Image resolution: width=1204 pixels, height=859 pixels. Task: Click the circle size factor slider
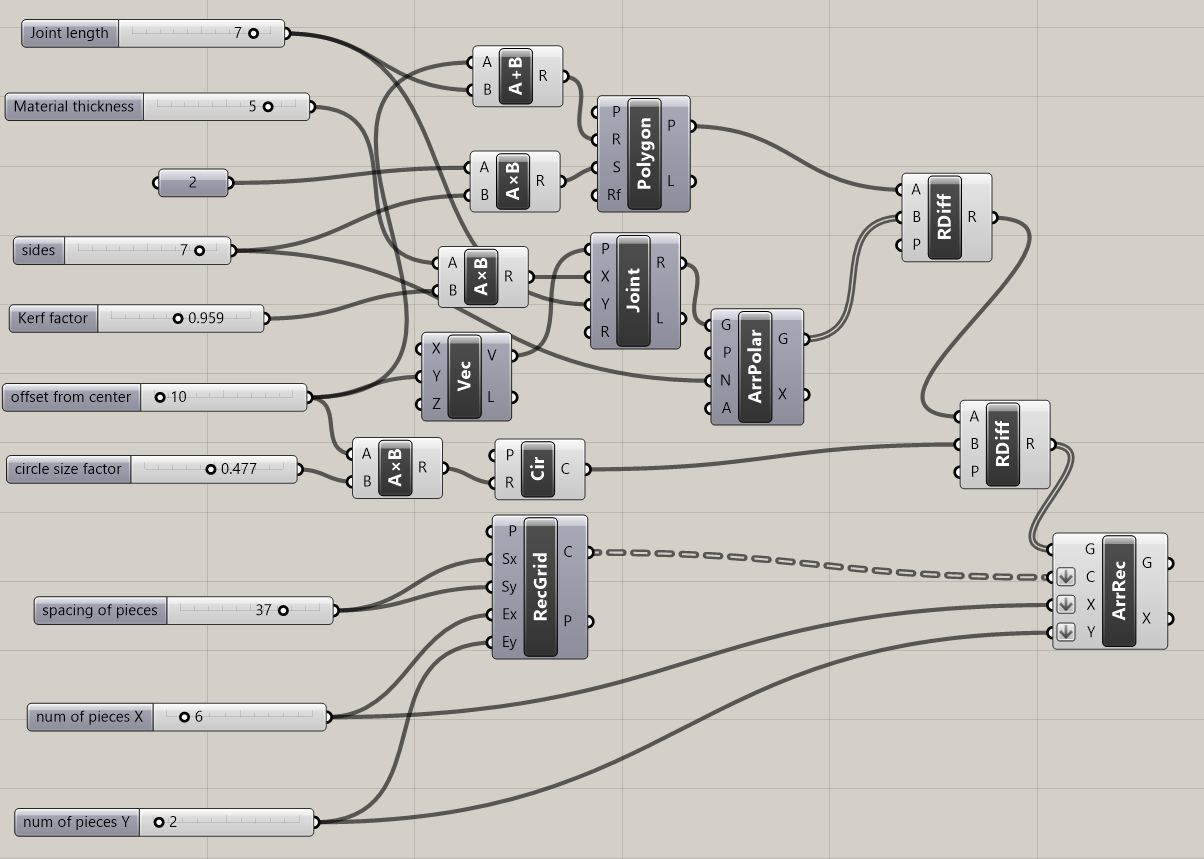pyautogui.click(x=152, y=469)
